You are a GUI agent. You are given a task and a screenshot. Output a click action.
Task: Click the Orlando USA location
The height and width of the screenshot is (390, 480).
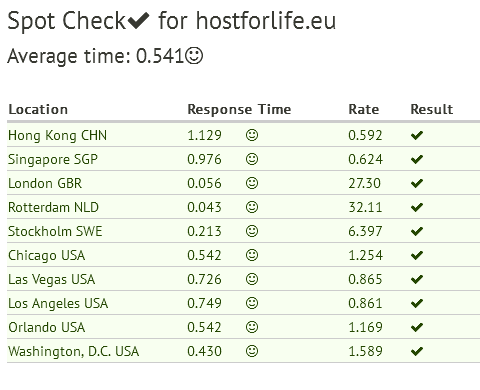(47, 327)
